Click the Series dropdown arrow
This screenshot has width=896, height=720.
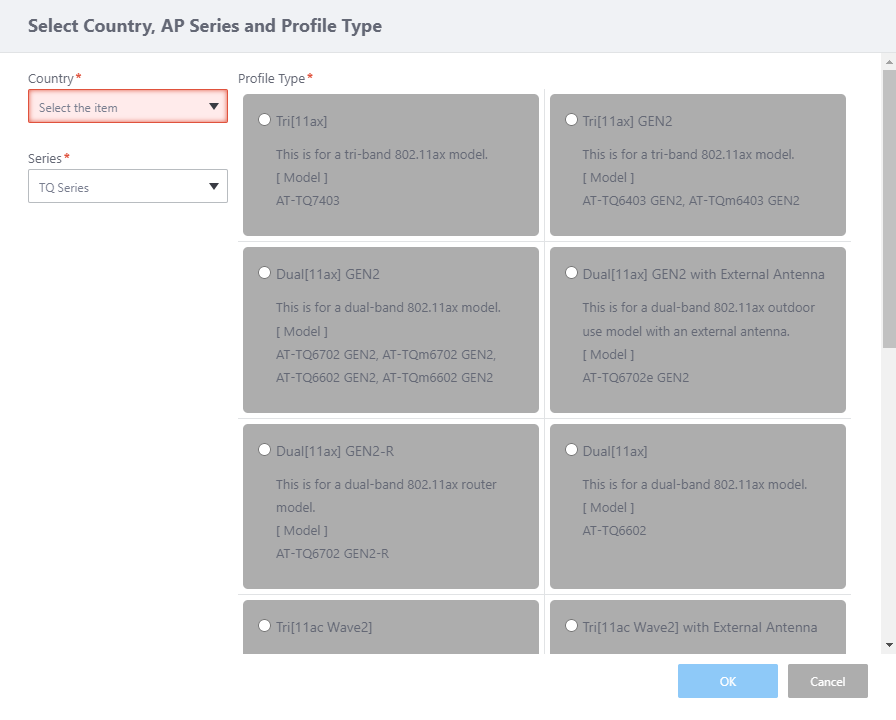tap(213, 187)
